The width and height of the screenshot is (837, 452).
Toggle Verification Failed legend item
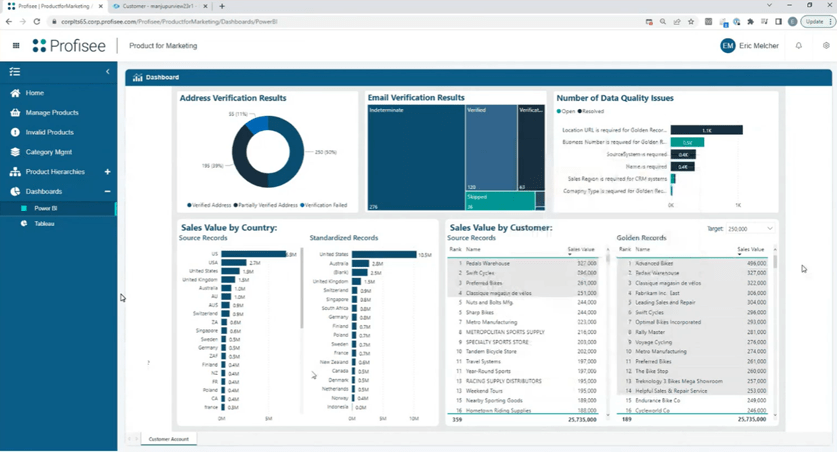tap(323, 205)
